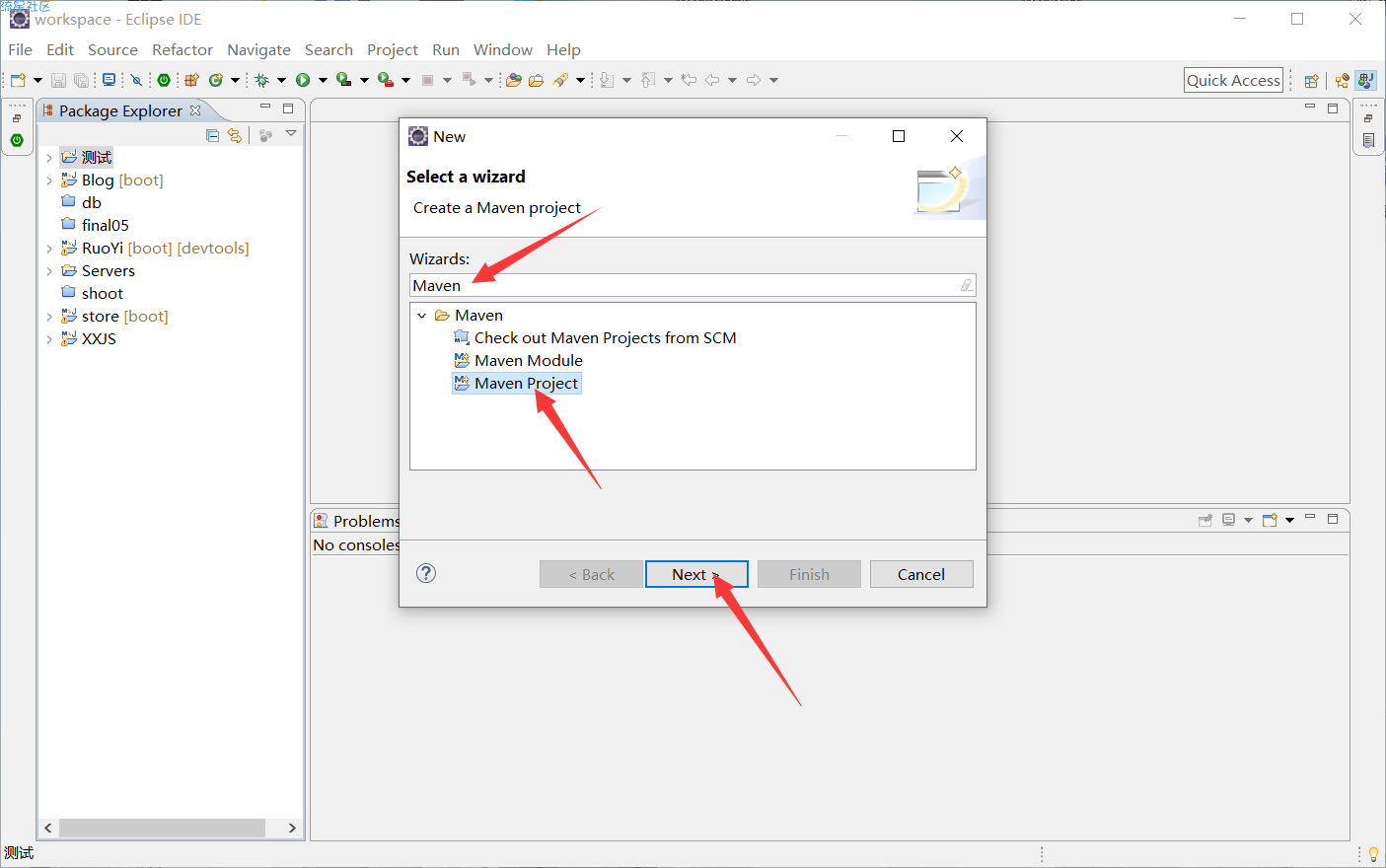Screen dimensions: 1386x868
Task: Click the Task List icon in right trim
Action: (1368, 141)
